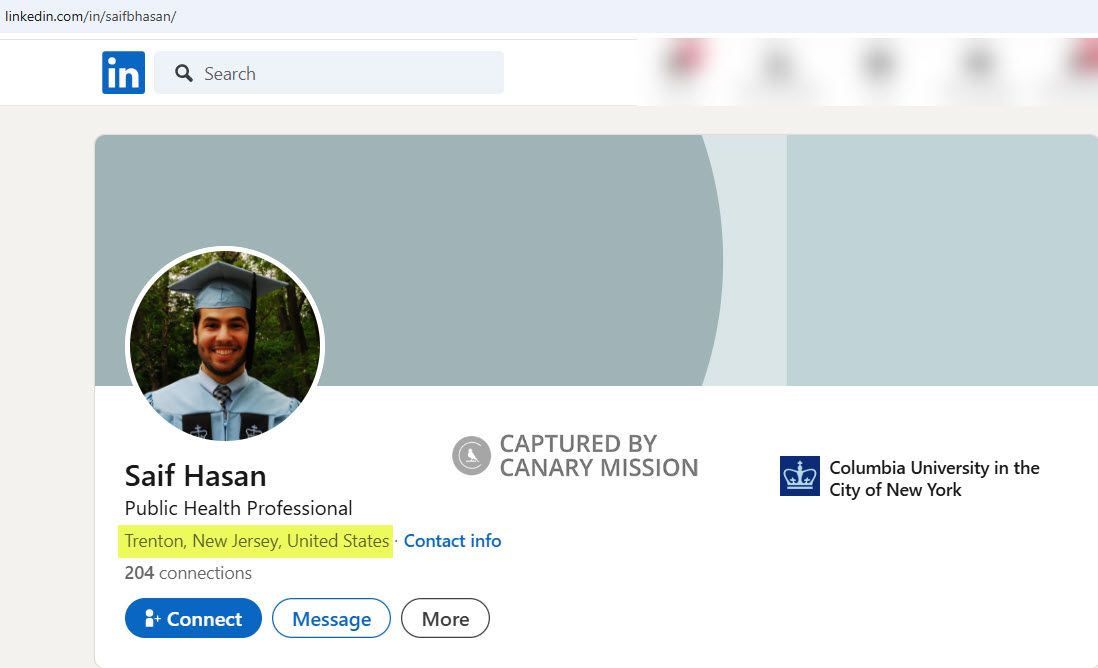The height and width of the screenshot is (668, 1098).
Task: Click the magnifying glass search icon
Action: tap(184, 73)
